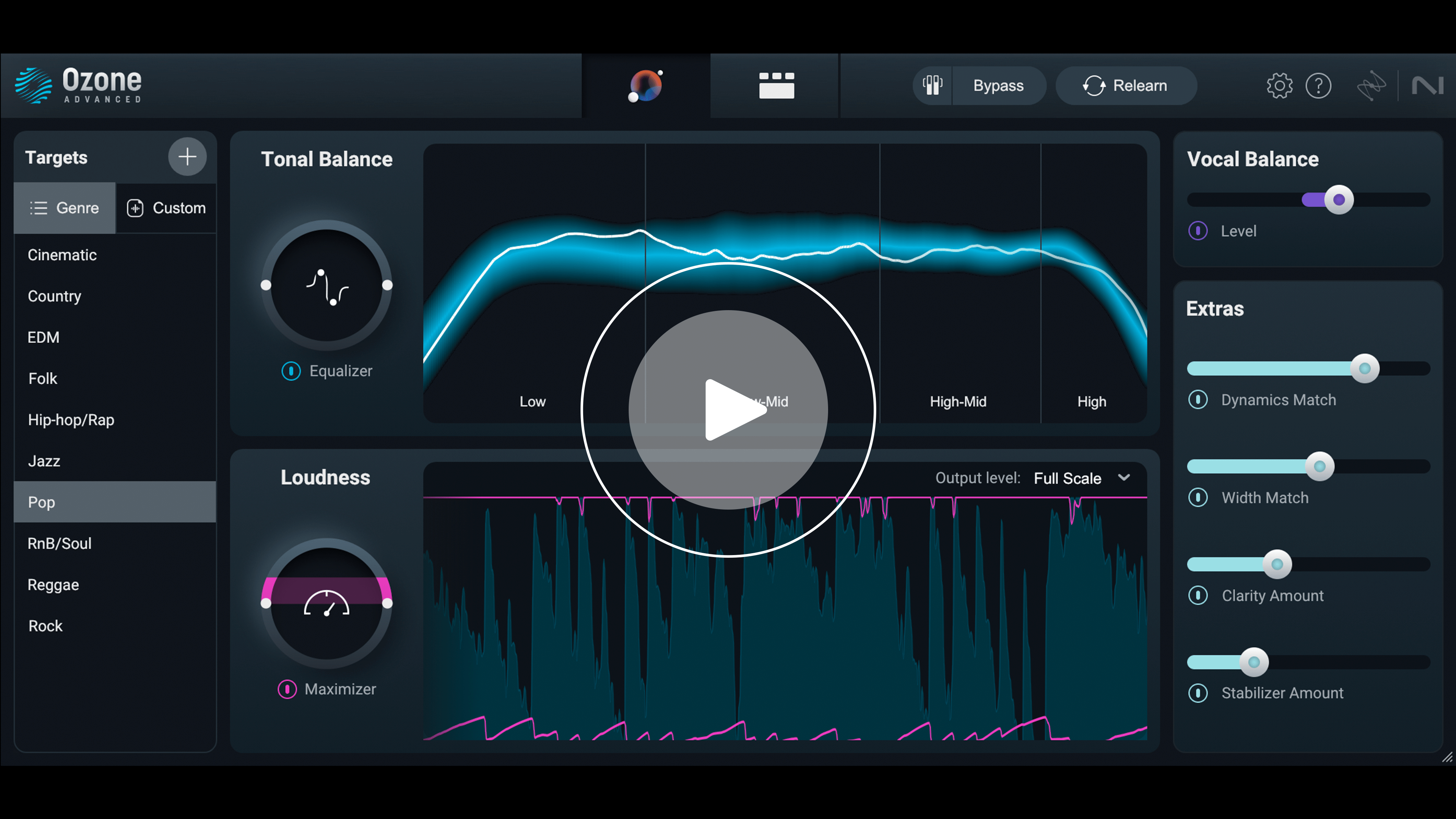Image resolution: width=1456 pixels, height=819 pixels.
Task: Click the right handle of Maximizer dial
Action: click(387, 604)
